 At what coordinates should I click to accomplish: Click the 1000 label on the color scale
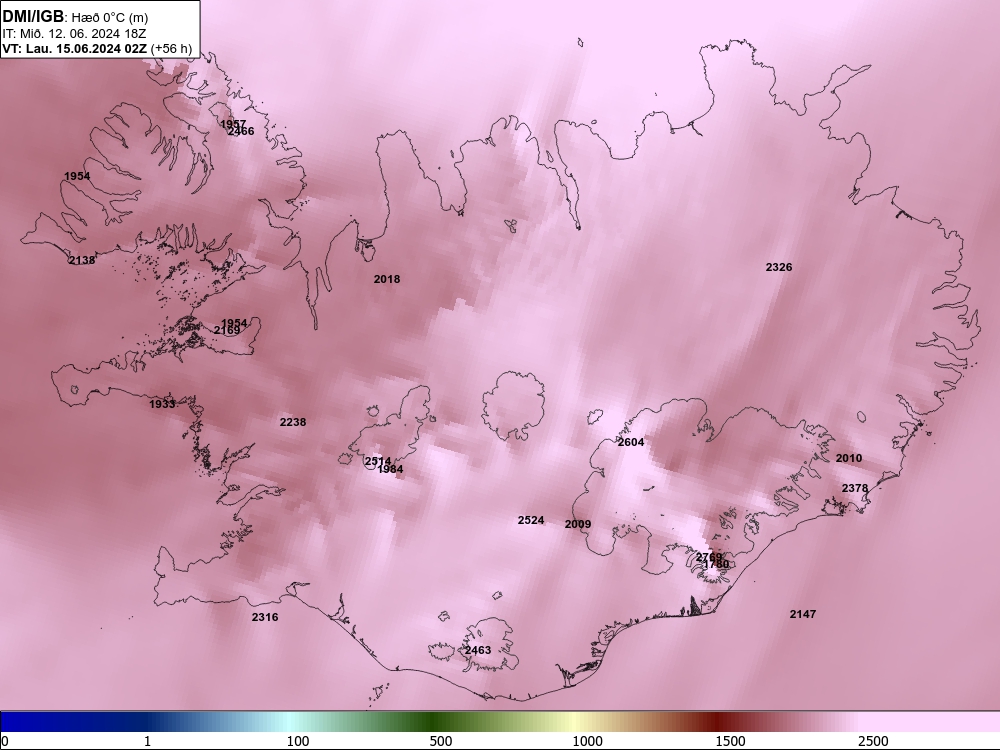pos(587,741)
